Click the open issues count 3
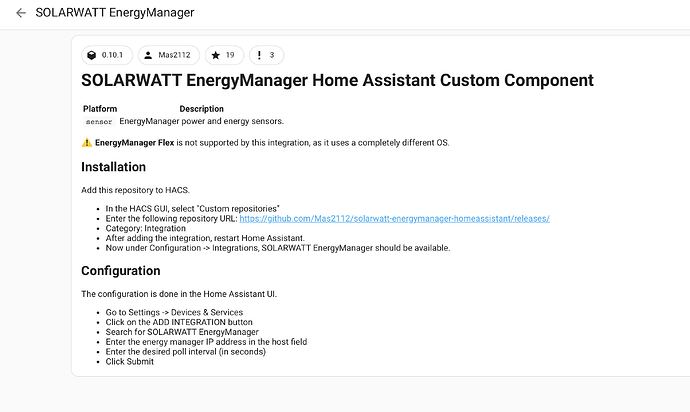 pos(271,55)
